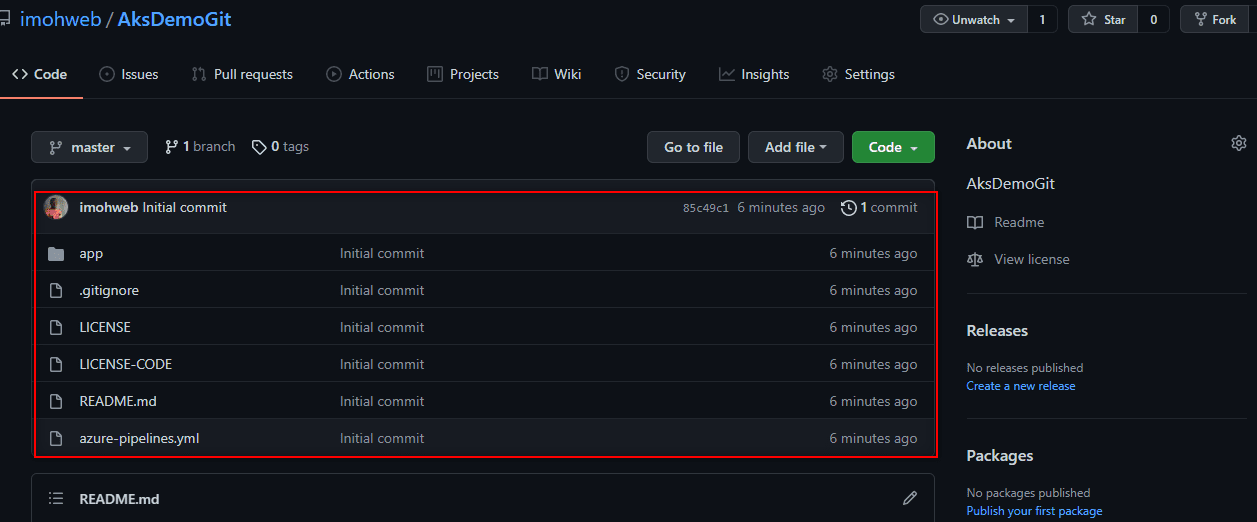This screenshot has width=1257, height=522.
Task: Open the Pull requests tab
Action: 241,74
